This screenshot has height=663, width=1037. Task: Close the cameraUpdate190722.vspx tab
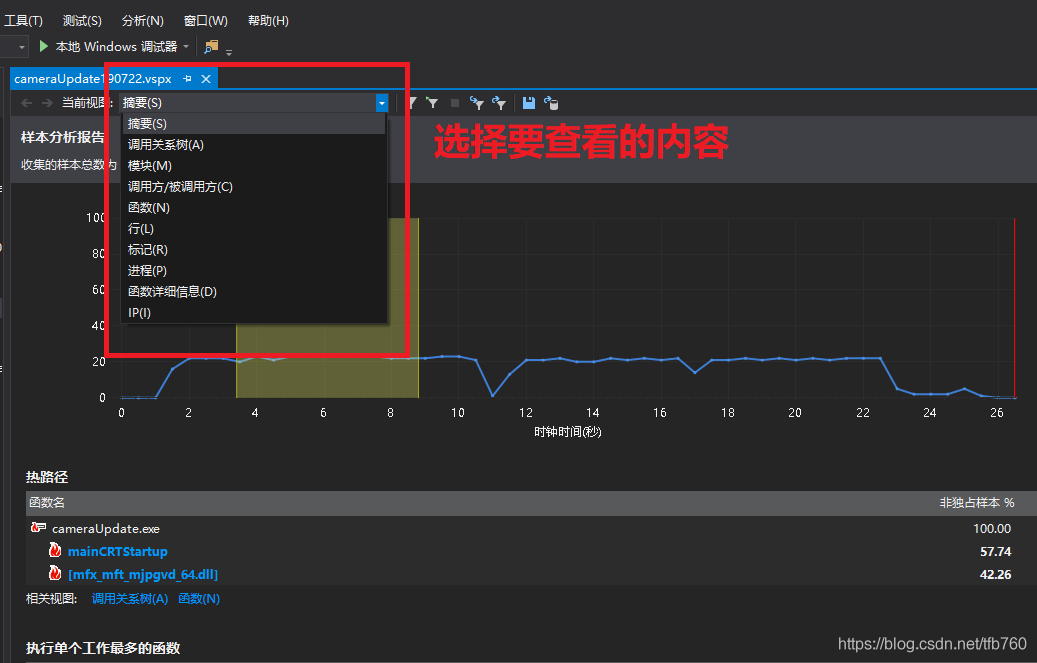click(206, 79)
